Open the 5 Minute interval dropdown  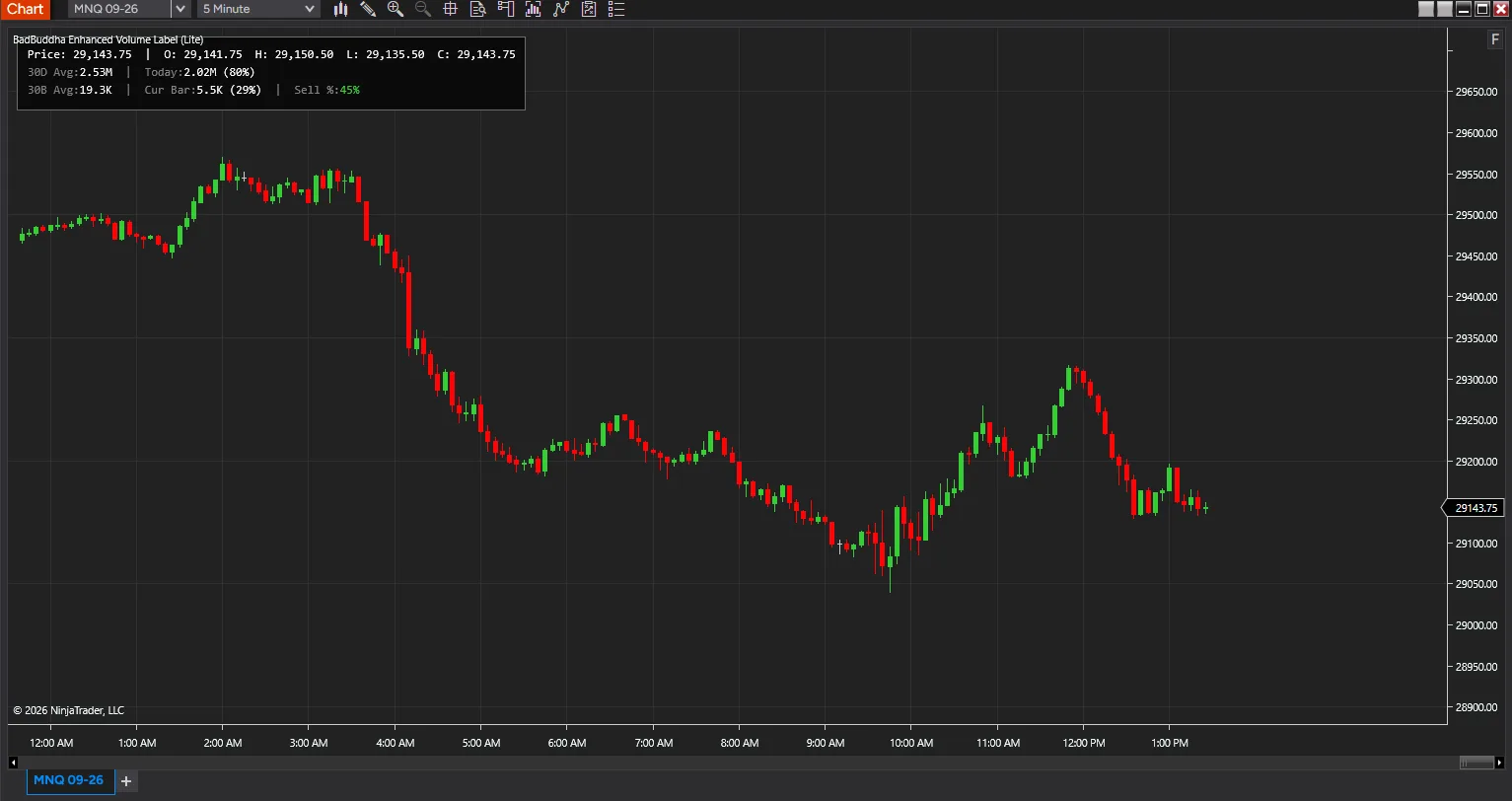point(258,9)
